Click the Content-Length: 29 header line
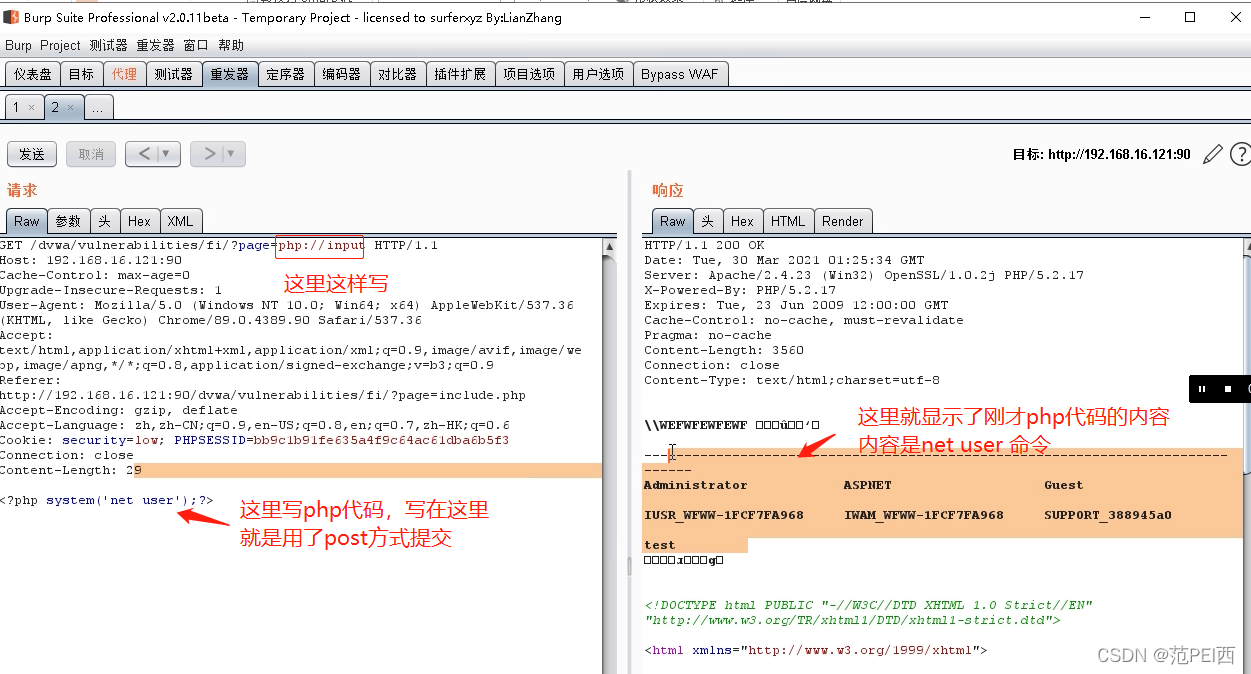Screen dimensions: 1251x674 pyautogui.click(x=71, y=470)
